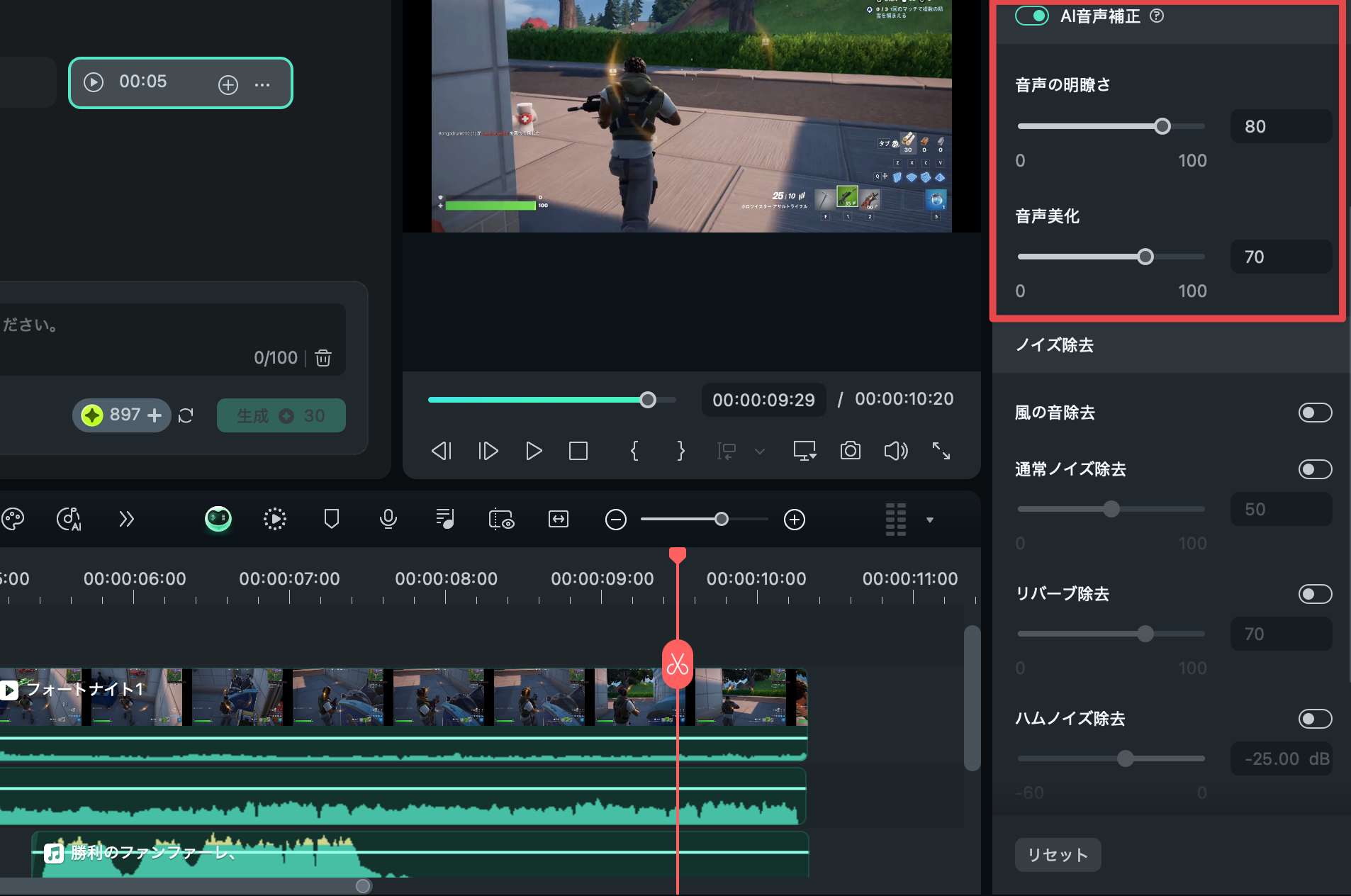The height and width of the screenshot is (896, 1351).
Task: Edit the 音声美化 value 70
Action: click(x=1281, y=257)
